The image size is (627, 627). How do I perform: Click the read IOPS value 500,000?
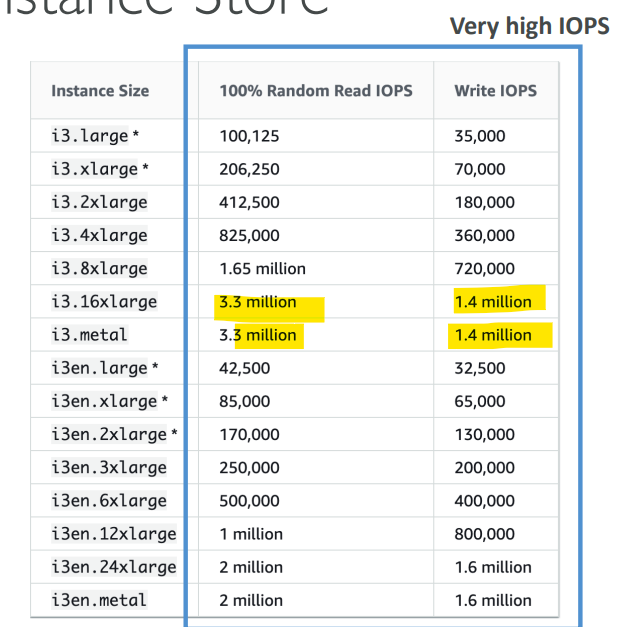click(249, 501)
